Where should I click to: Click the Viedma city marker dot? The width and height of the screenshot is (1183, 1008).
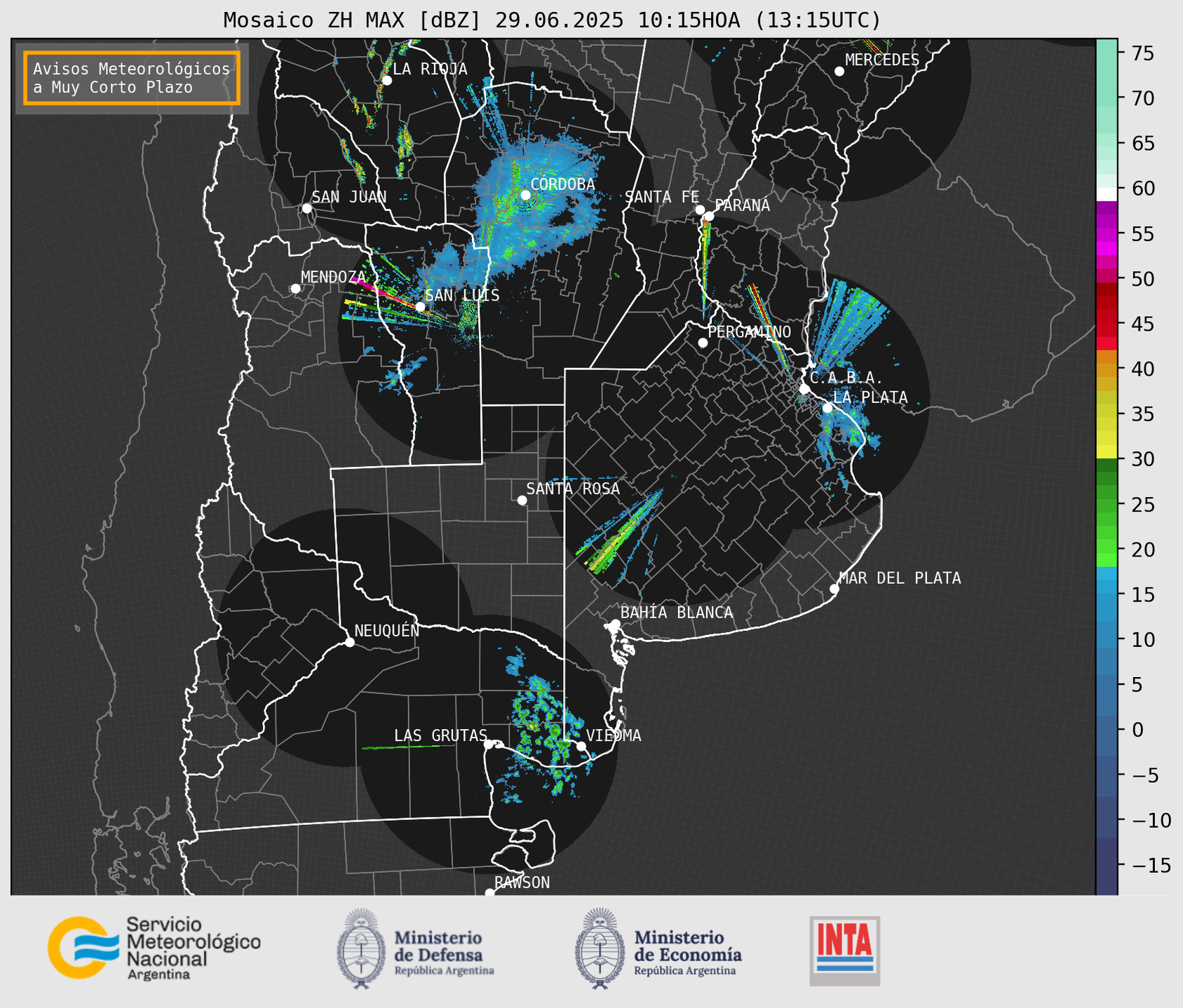click(x=581, y=746)
